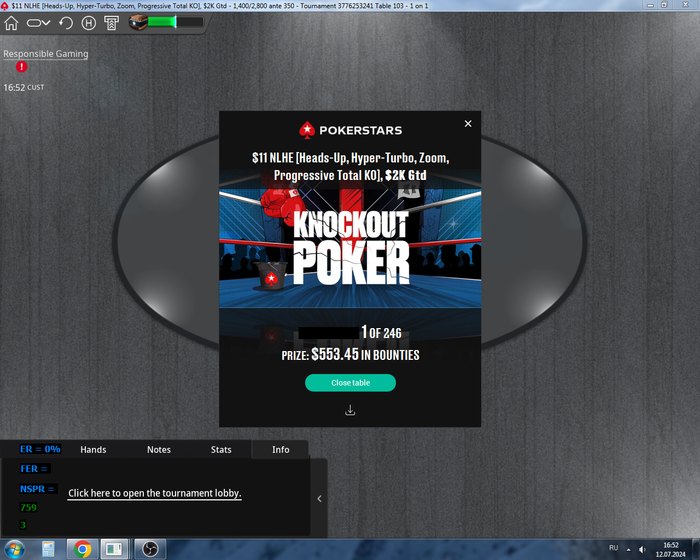Switch to the Notes tab

point(159,450)
